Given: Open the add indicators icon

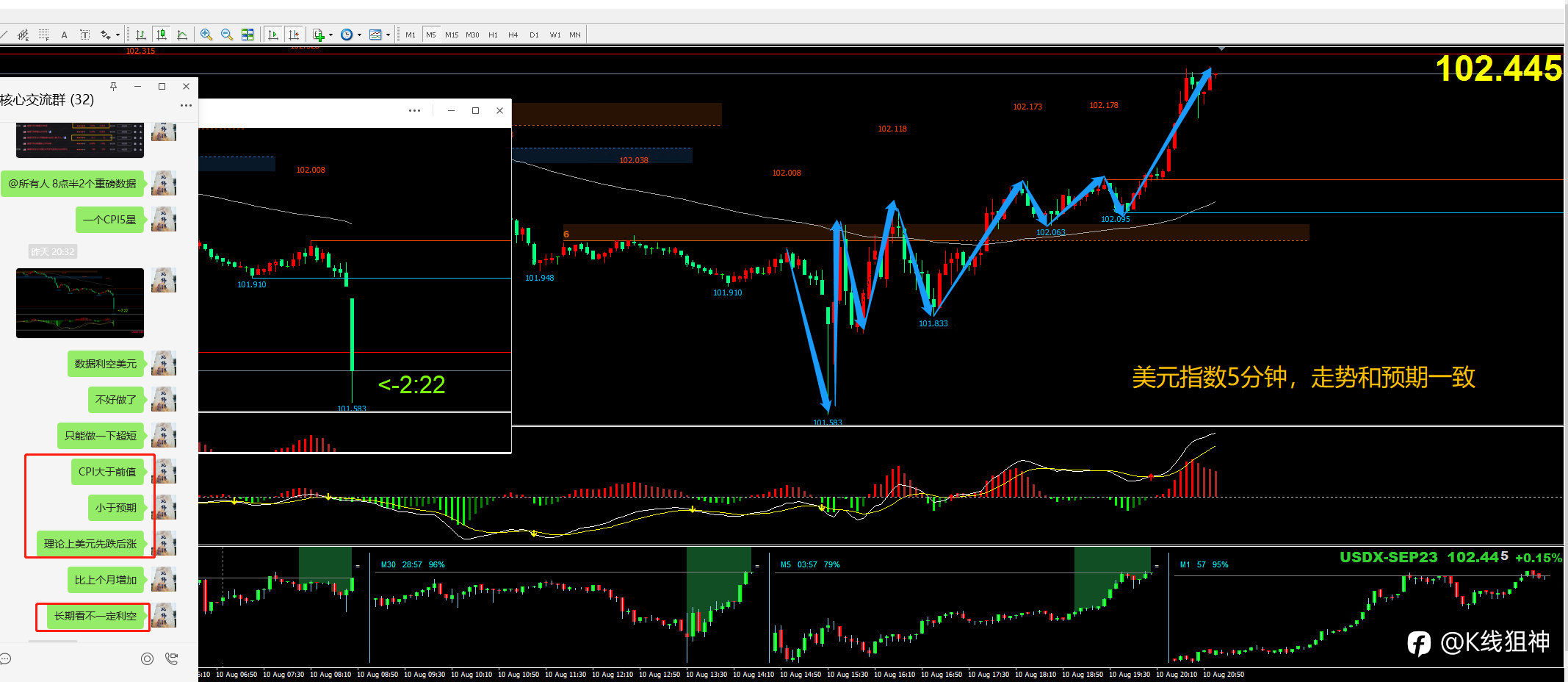Looking at the screenshot, I should [x=319, y=35].
